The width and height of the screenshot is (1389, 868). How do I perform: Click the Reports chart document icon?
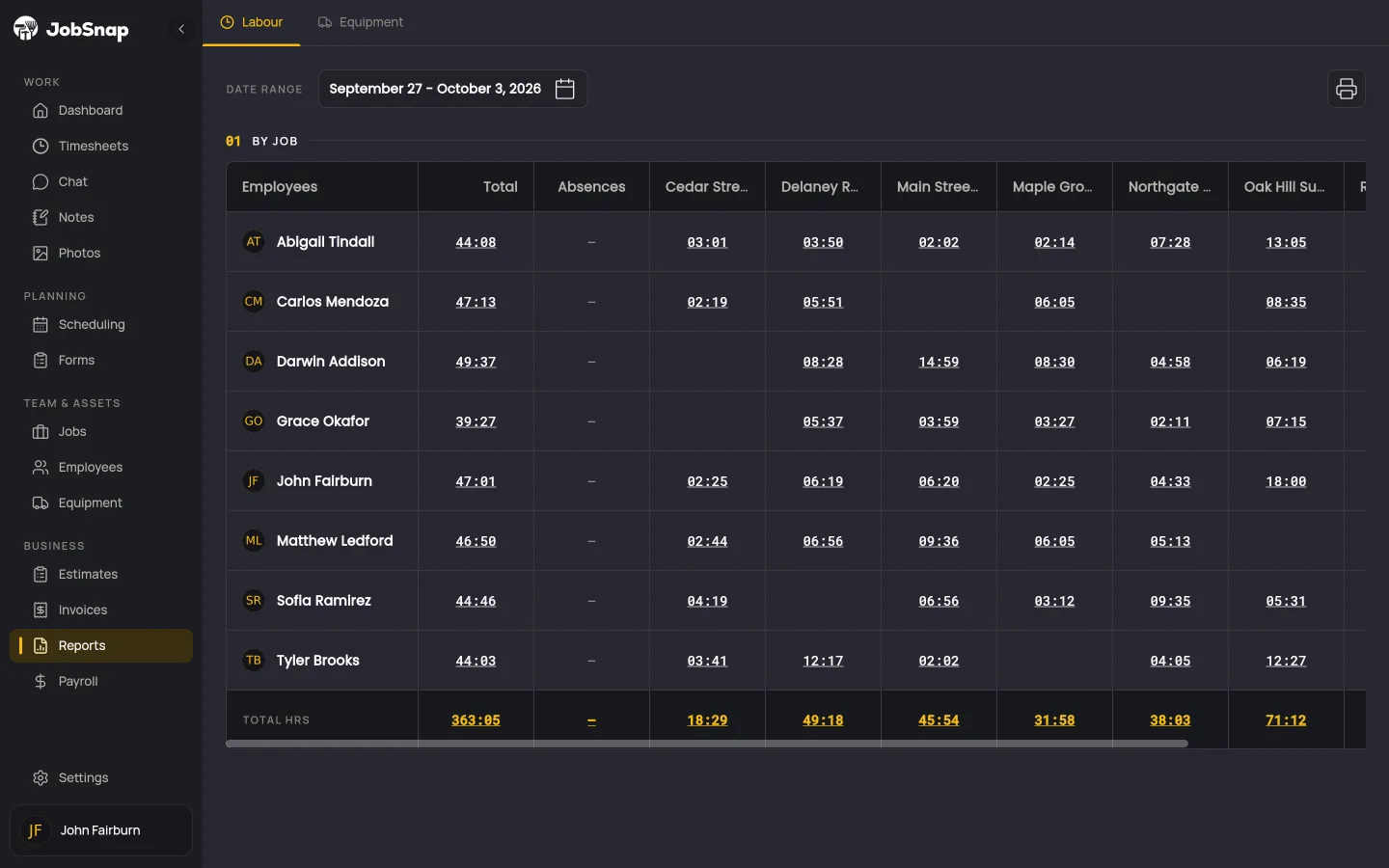(x=41, y=645)
